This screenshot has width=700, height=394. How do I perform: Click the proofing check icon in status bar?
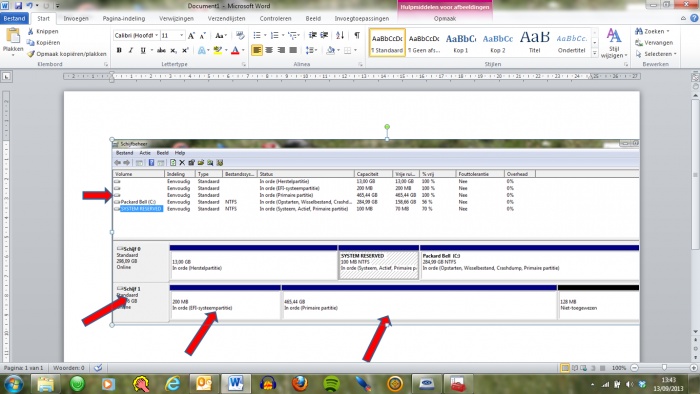point(98,368)
